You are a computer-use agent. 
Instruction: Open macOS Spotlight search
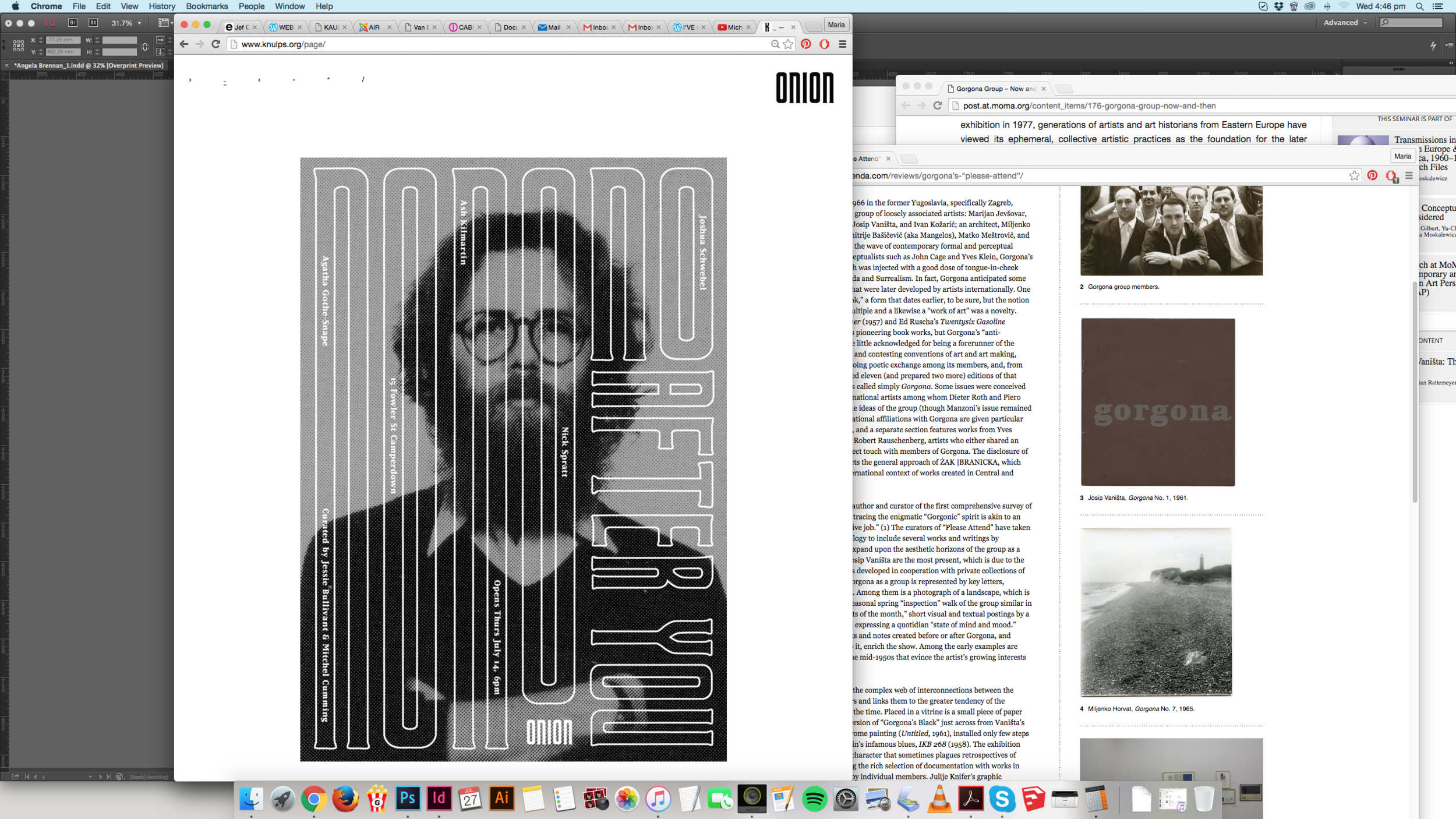point(1419,6)
